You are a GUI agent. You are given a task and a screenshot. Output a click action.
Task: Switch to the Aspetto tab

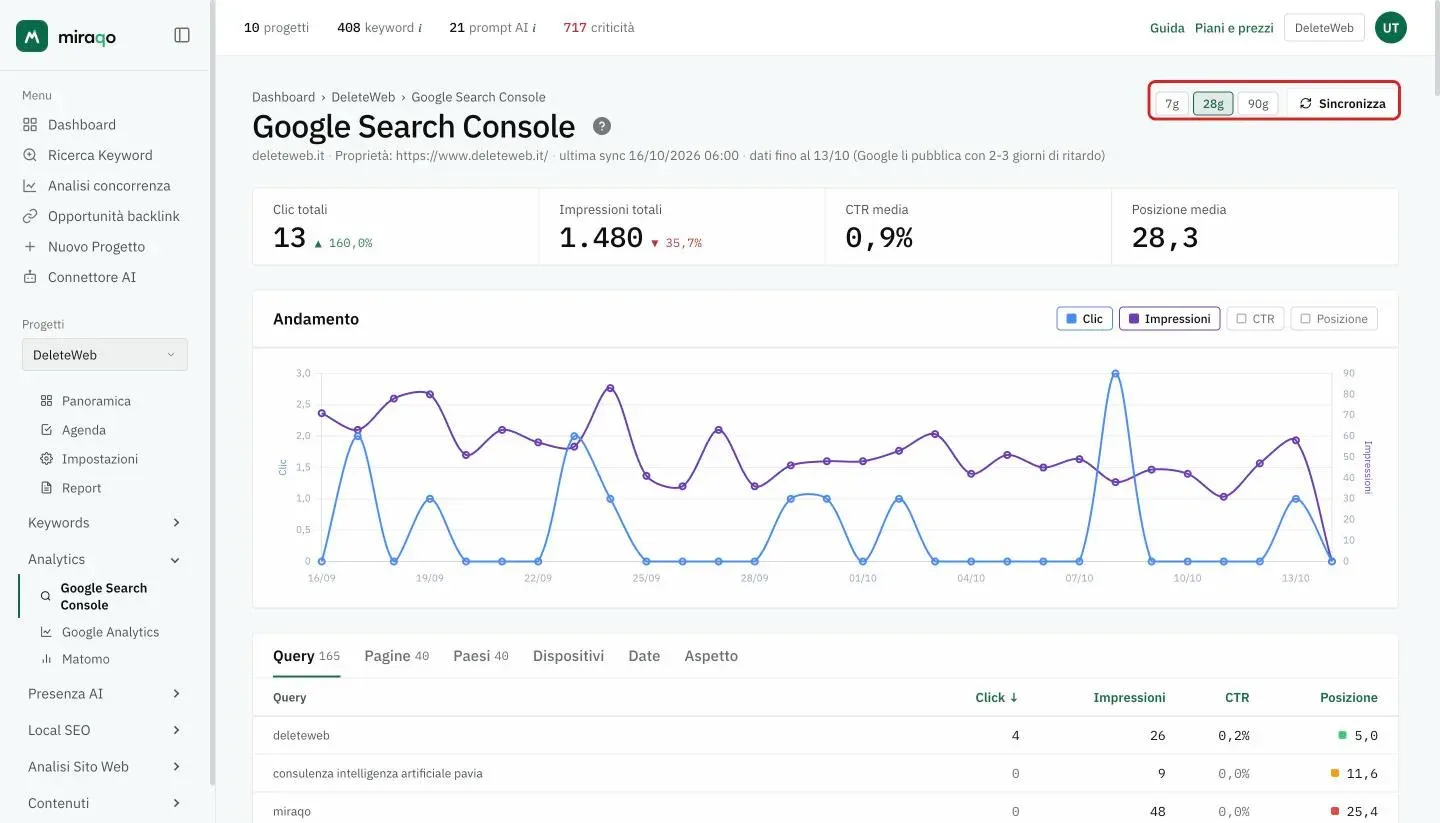click(x=711, y=656)
